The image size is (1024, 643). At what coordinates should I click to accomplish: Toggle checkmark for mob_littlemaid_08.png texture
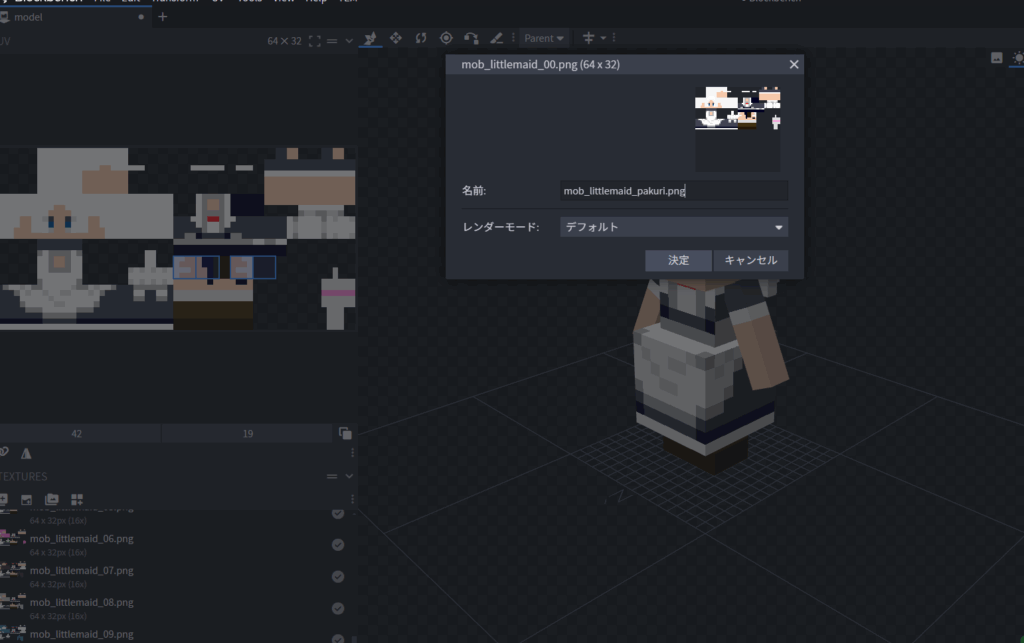pyautogui.click(x=338, y=609)
